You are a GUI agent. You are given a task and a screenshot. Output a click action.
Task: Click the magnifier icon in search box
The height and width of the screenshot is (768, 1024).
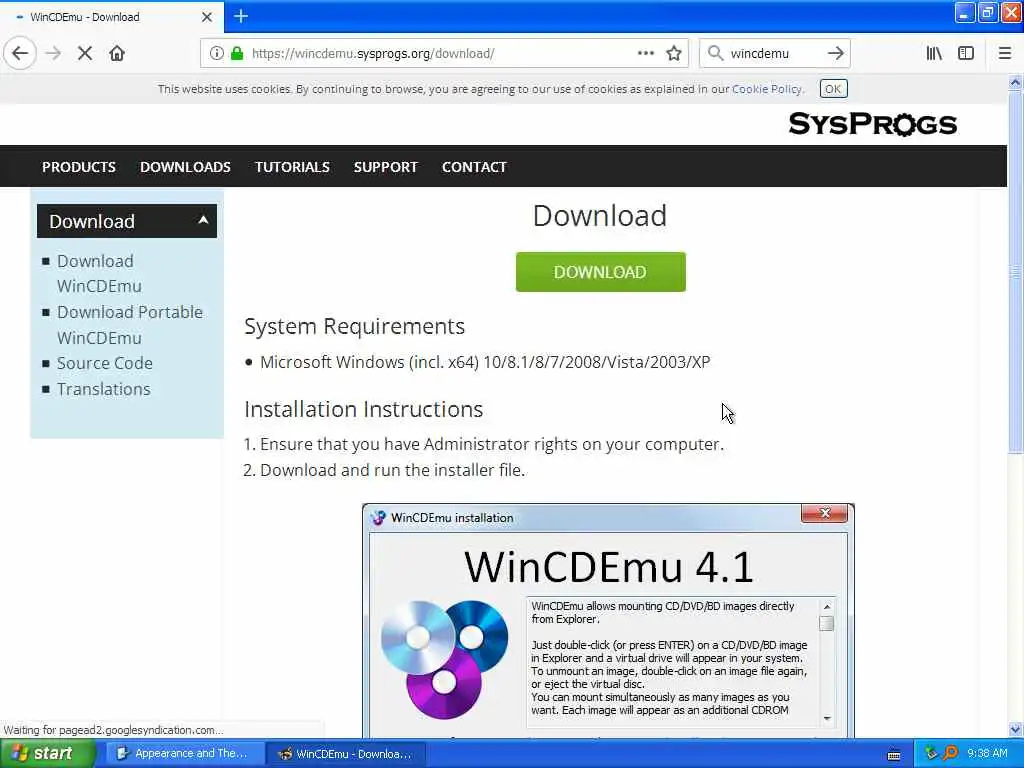[x=716, y=53]
